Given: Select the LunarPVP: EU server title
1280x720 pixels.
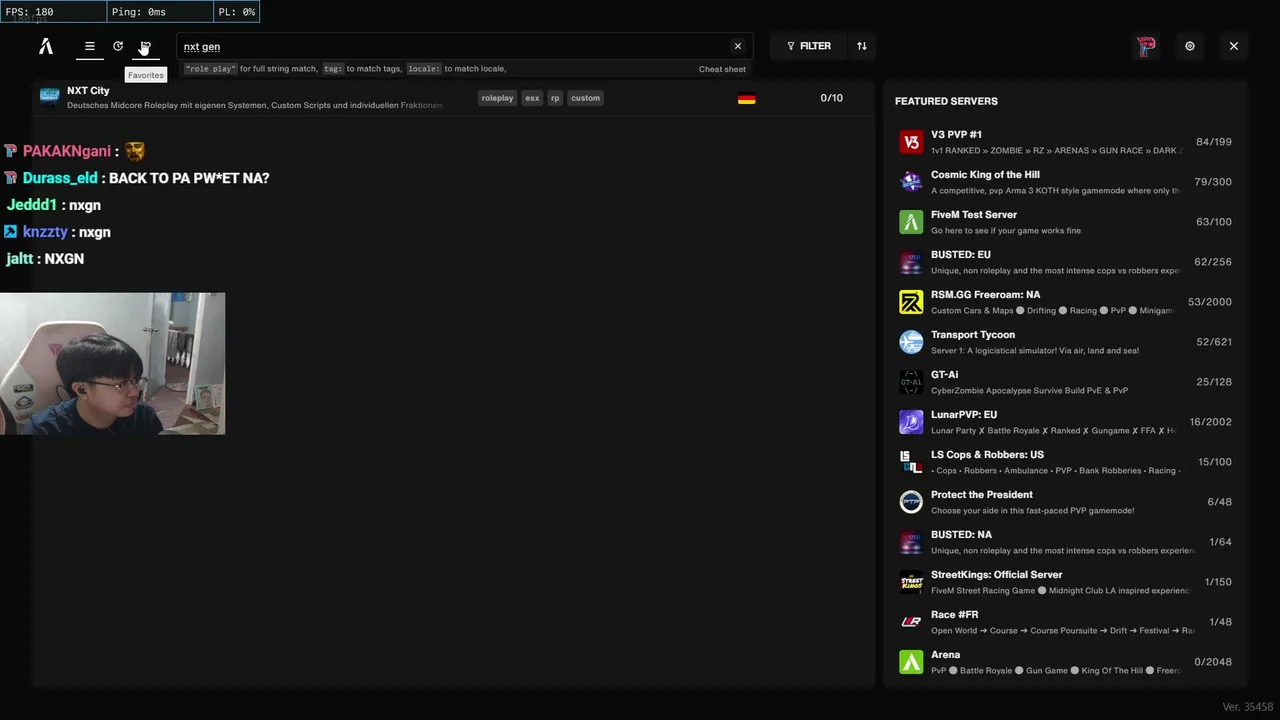Looking at the screenshot, I should tap(964, 414).
